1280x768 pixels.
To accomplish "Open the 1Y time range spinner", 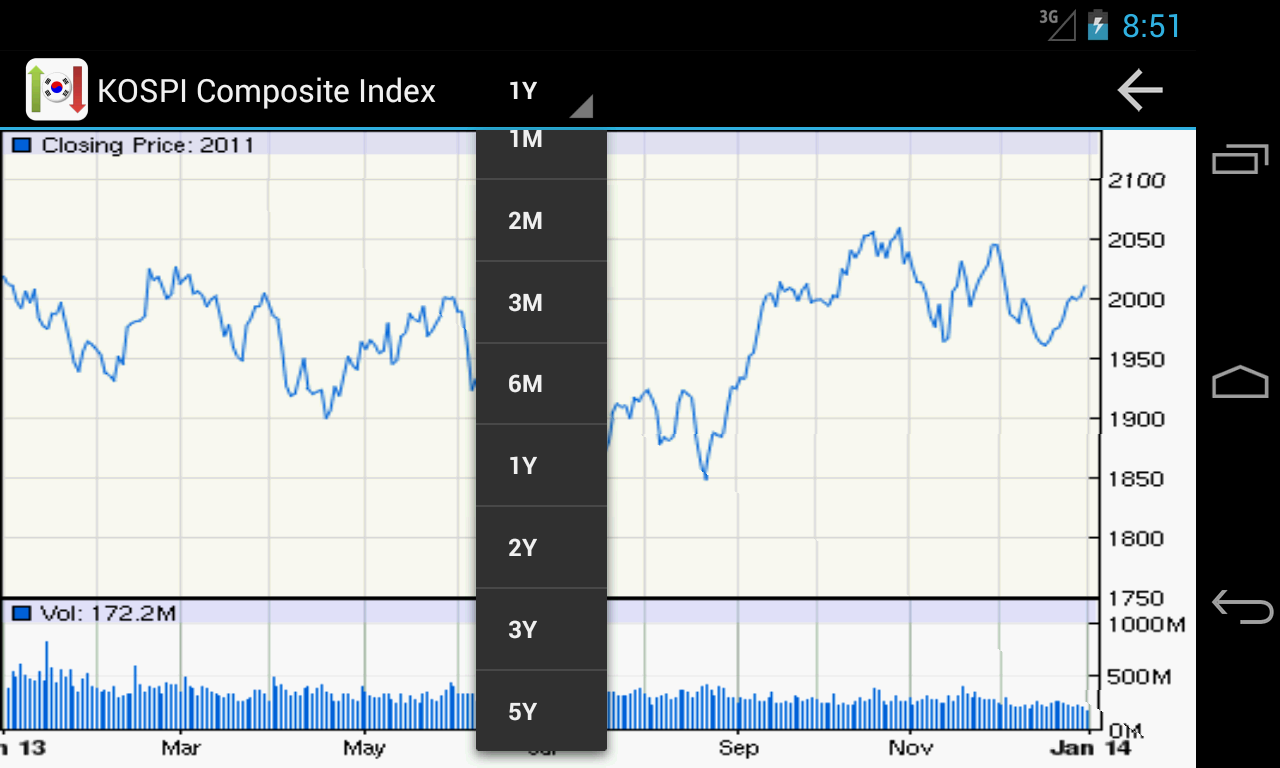I will (523, 91).
